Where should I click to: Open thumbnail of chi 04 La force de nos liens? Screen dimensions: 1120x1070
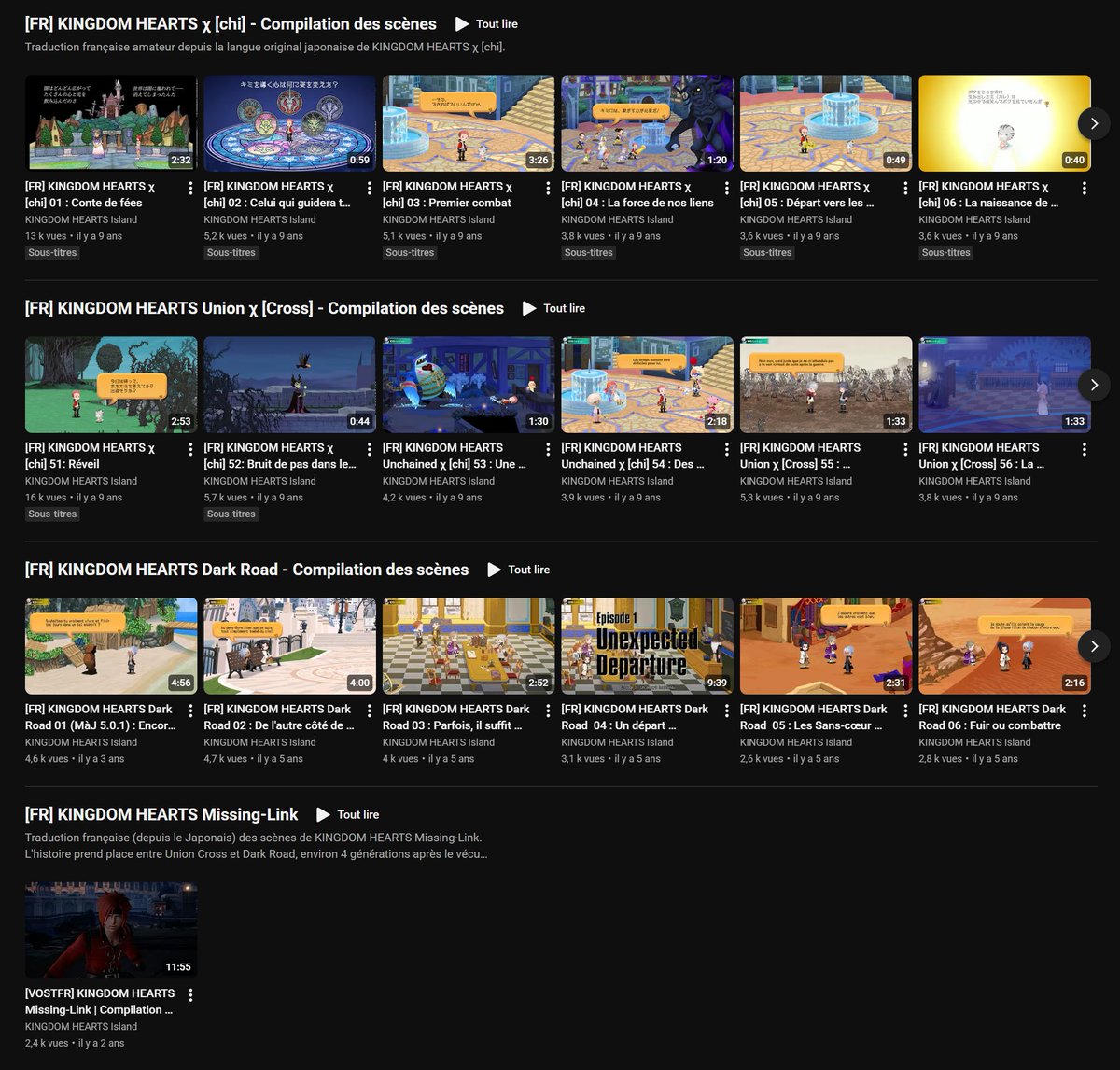point(647,123)
